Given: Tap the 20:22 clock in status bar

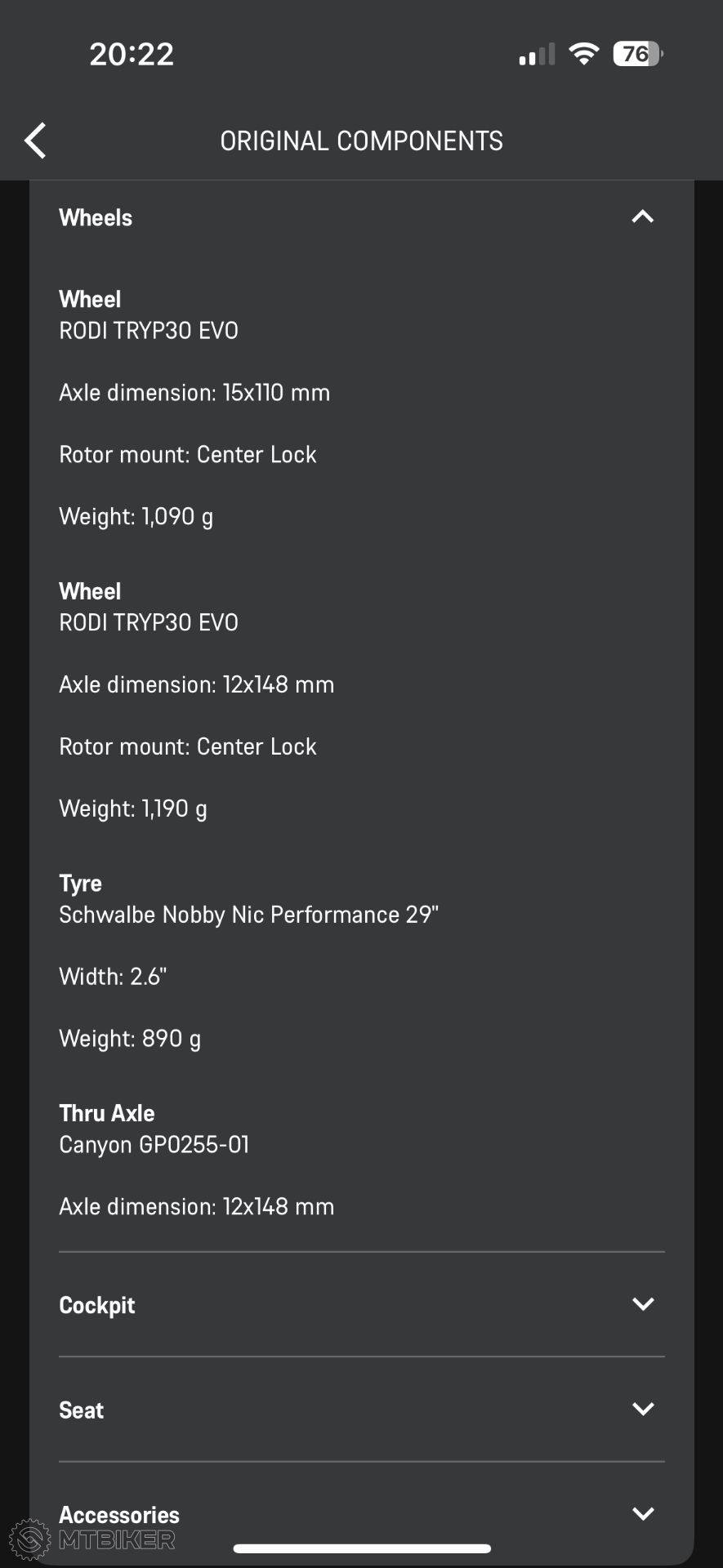Looking at the screenshot, I should coord(132,55).
